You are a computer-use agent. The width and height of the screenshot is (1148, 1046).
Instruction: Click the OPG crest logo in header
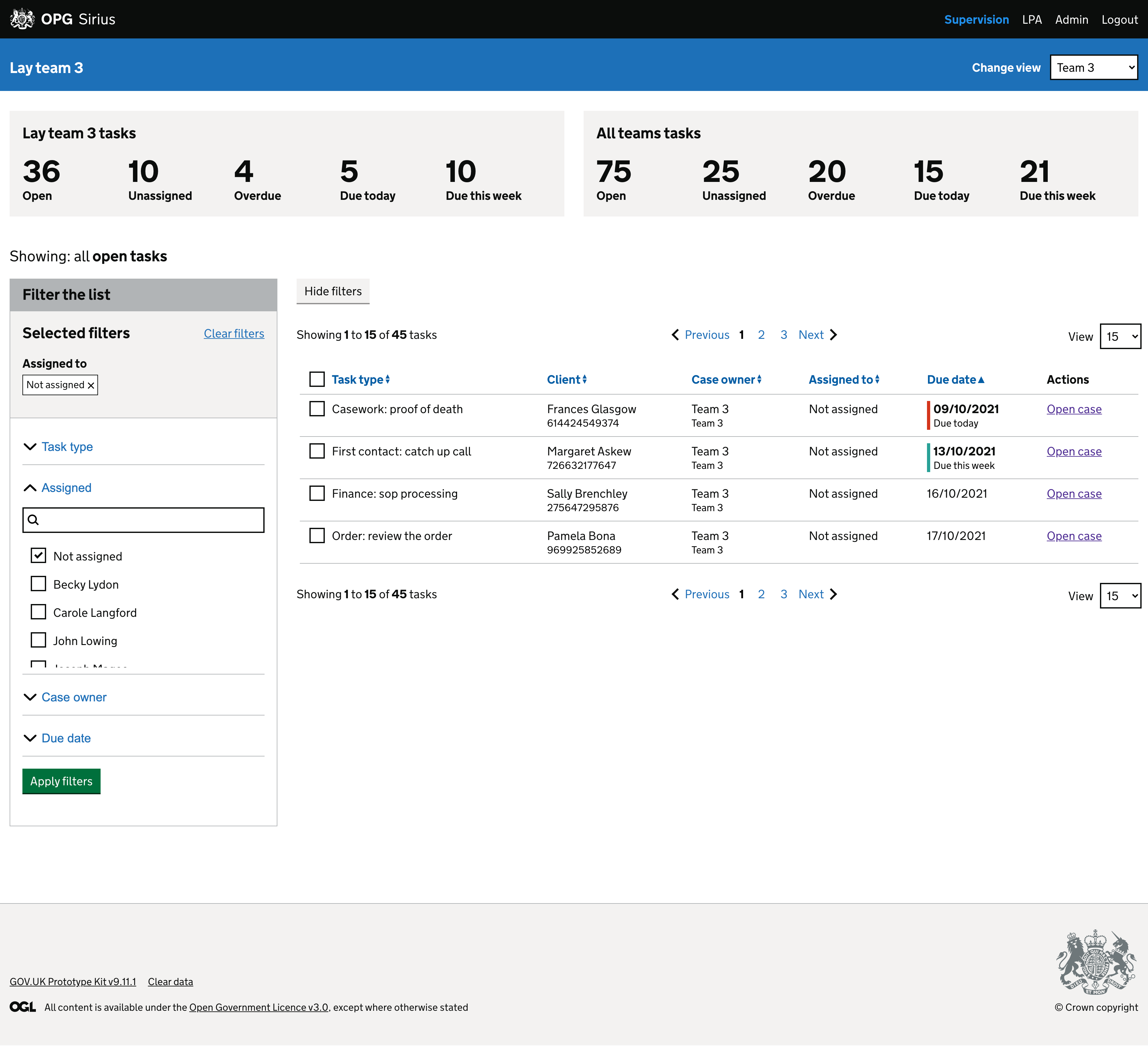click(x=22, y=19)
